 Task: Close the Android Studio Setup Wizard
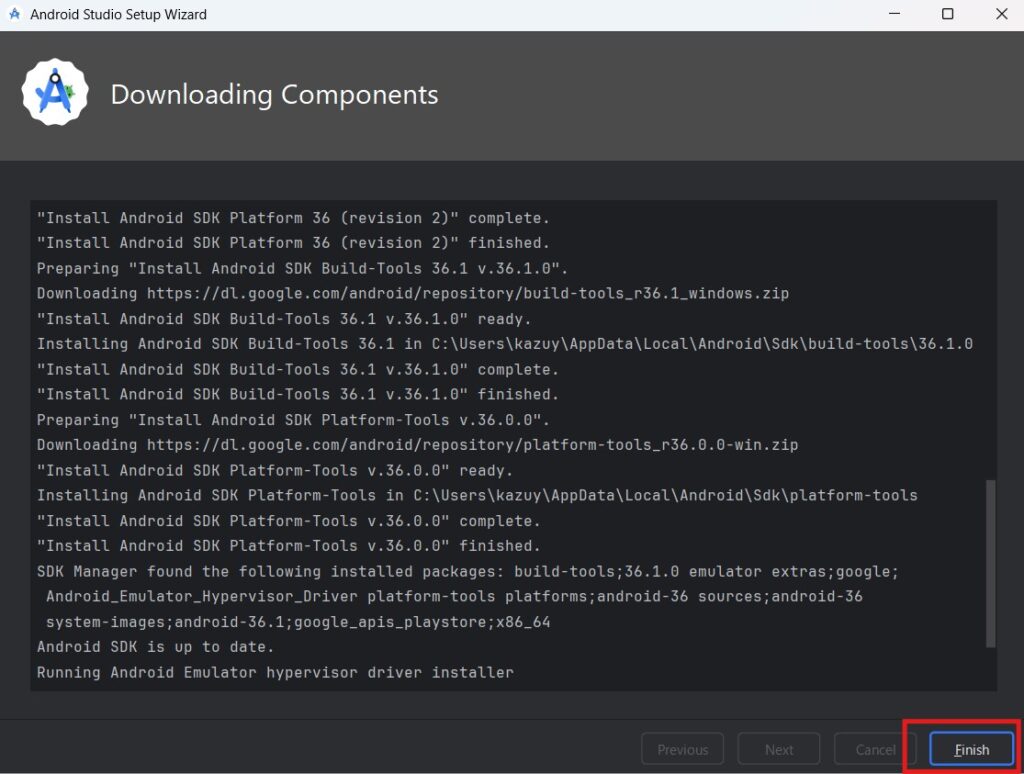pos(1001,15)
